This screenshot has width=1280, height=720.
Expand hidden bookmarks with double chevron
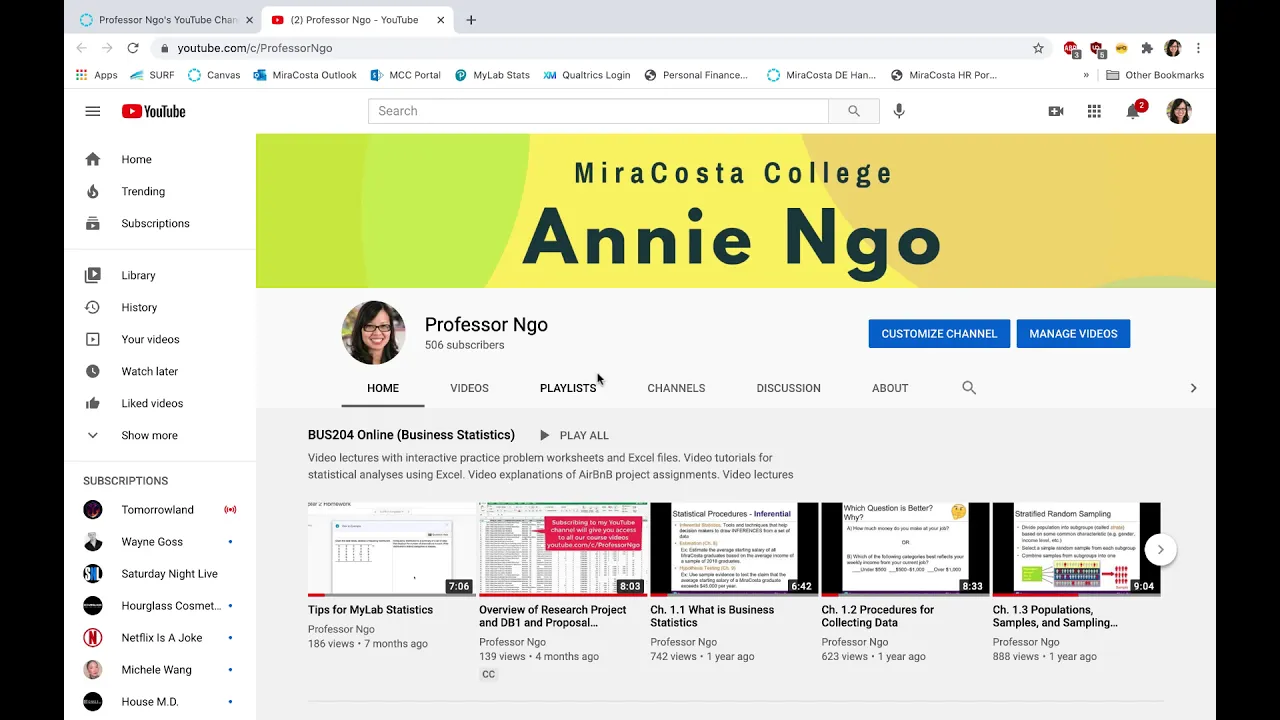(x=1086, y=75)
